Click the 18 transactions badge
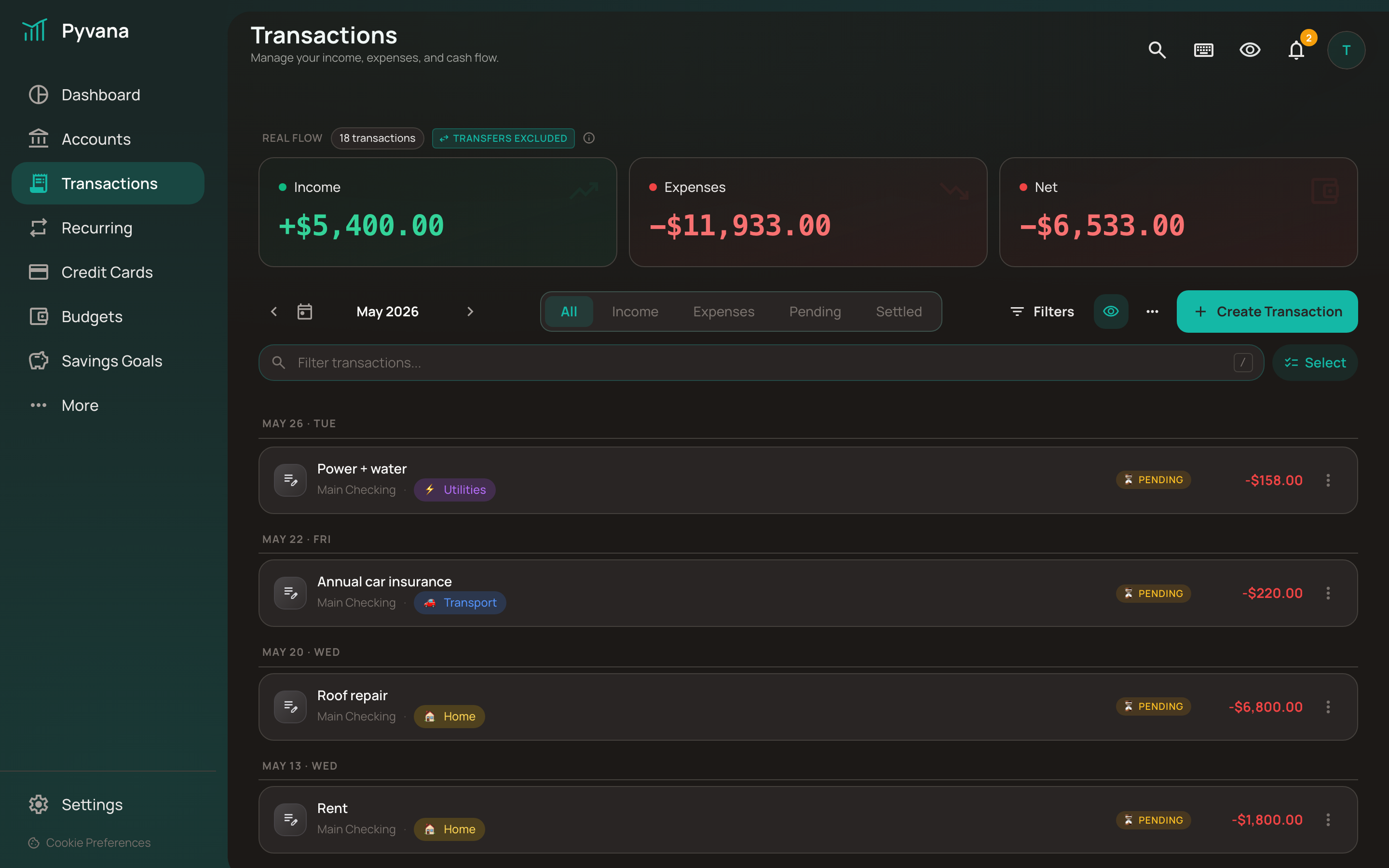Viewport: 1389px width, 868px height. (377, 138)
